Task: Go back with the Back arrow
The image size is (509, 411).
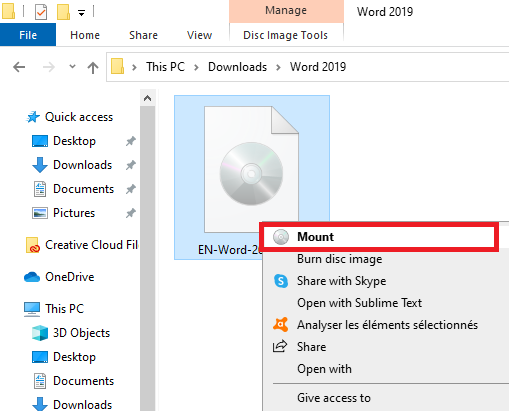Action: click(19, 67)
